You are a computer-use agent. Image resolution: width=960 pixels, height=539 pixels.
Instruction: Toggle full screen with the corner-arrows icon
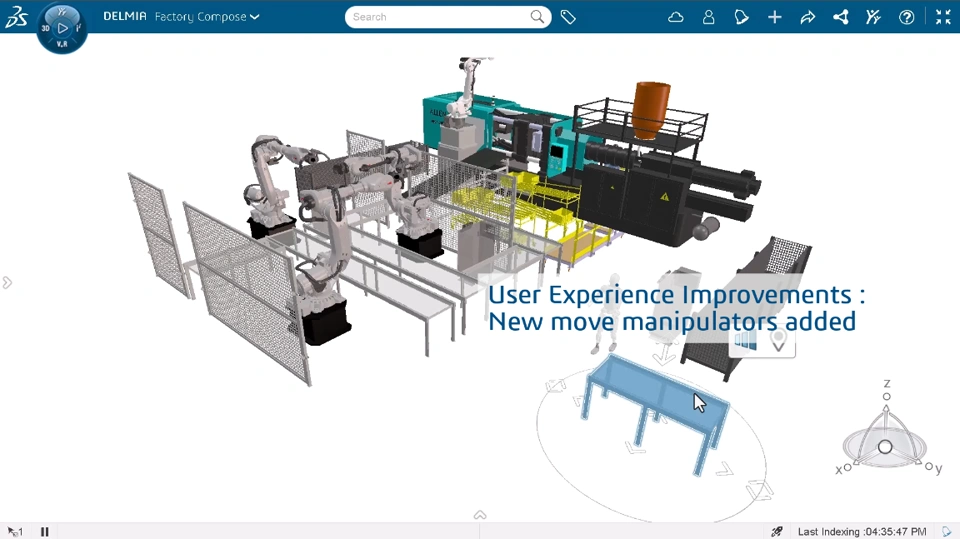pyautogui.click(x=942, y=17)
